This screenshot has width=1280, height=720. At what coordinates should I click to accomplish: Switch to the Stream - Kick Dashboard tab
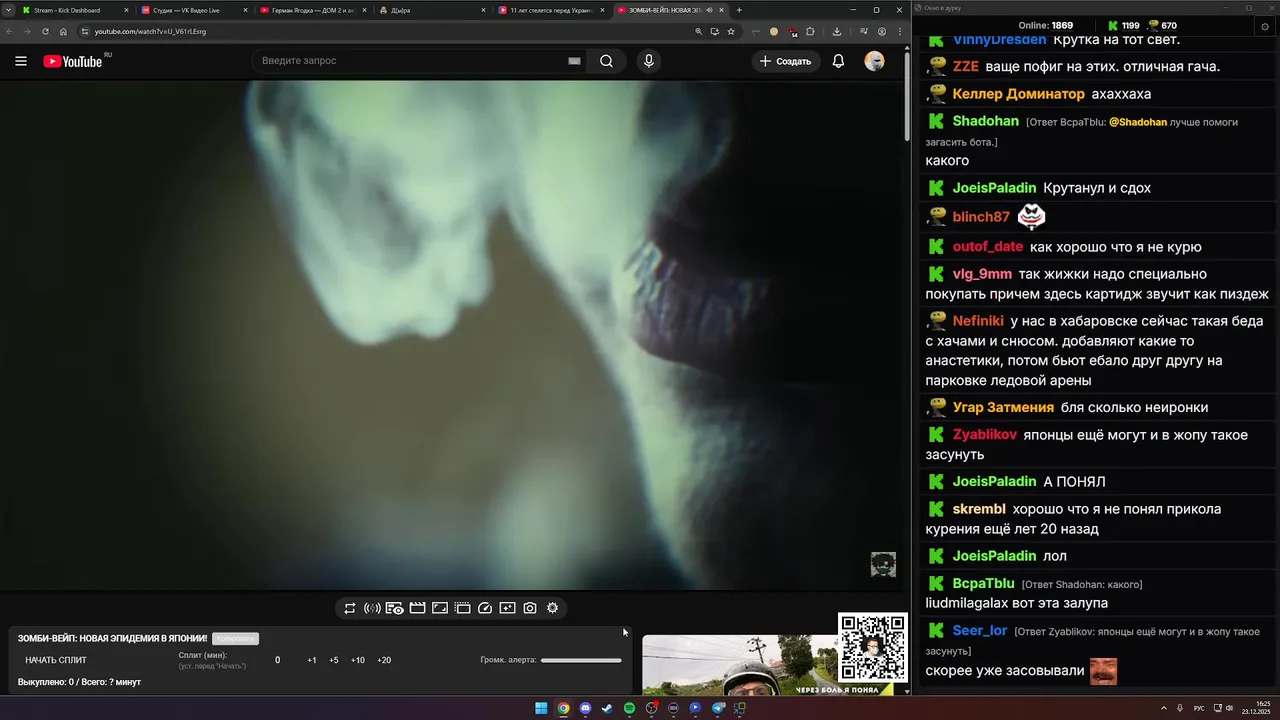[x=77, y=10]
